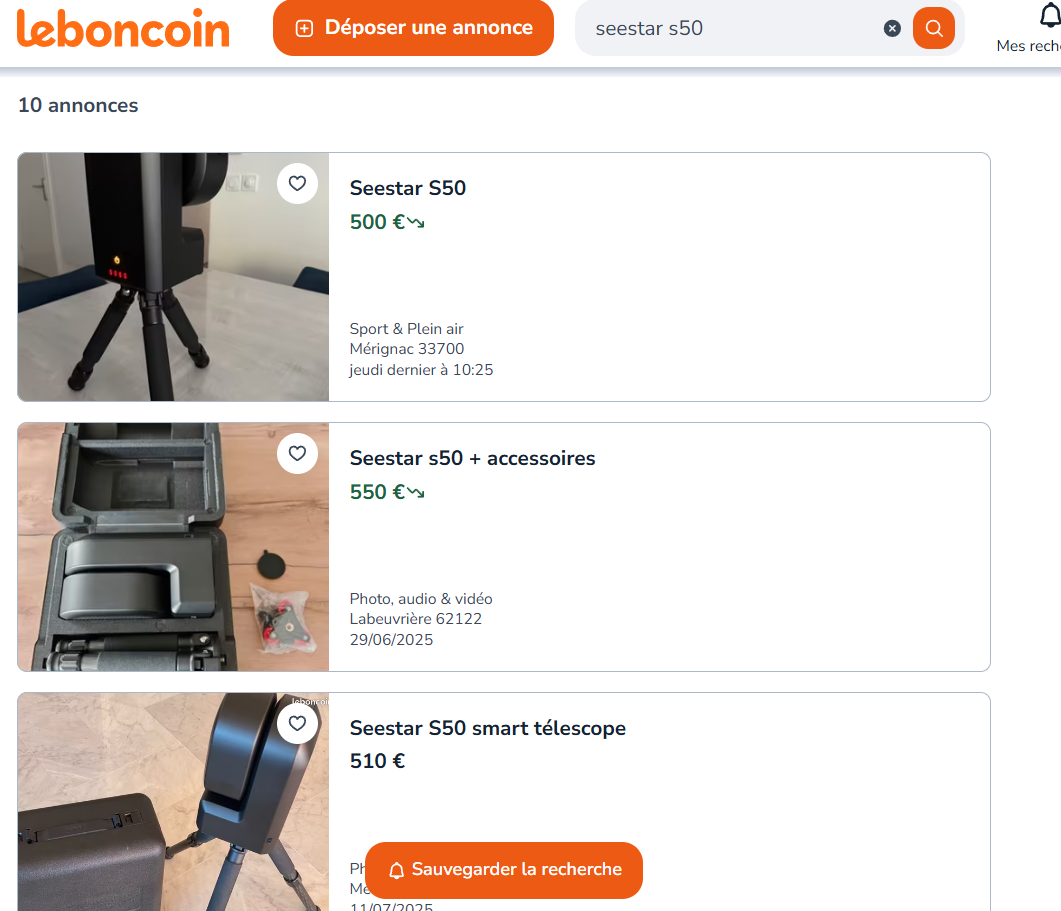Image resolution: width=1061 pixels, height=911 pixels.
Task: Open the carrying case thumbnail of second listing
Action: coord(150,560)
